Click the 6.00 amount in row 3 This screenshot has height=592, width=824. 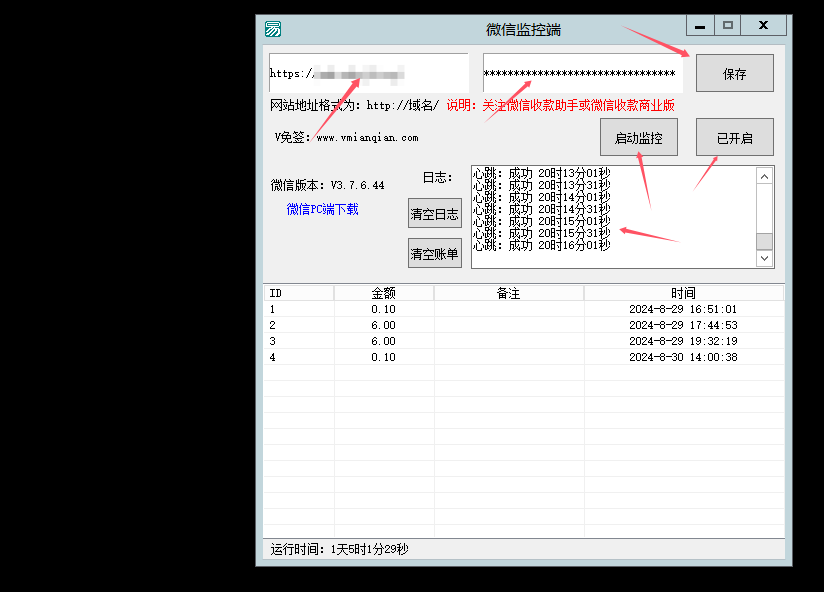(x=383, y=341)
